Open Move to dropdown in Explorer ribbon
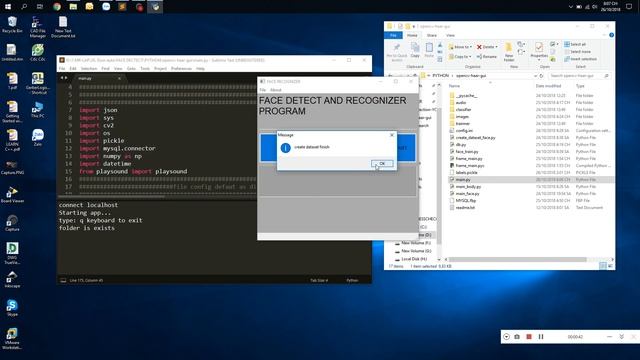Screen dimensions: 640x360 (460, 47)
